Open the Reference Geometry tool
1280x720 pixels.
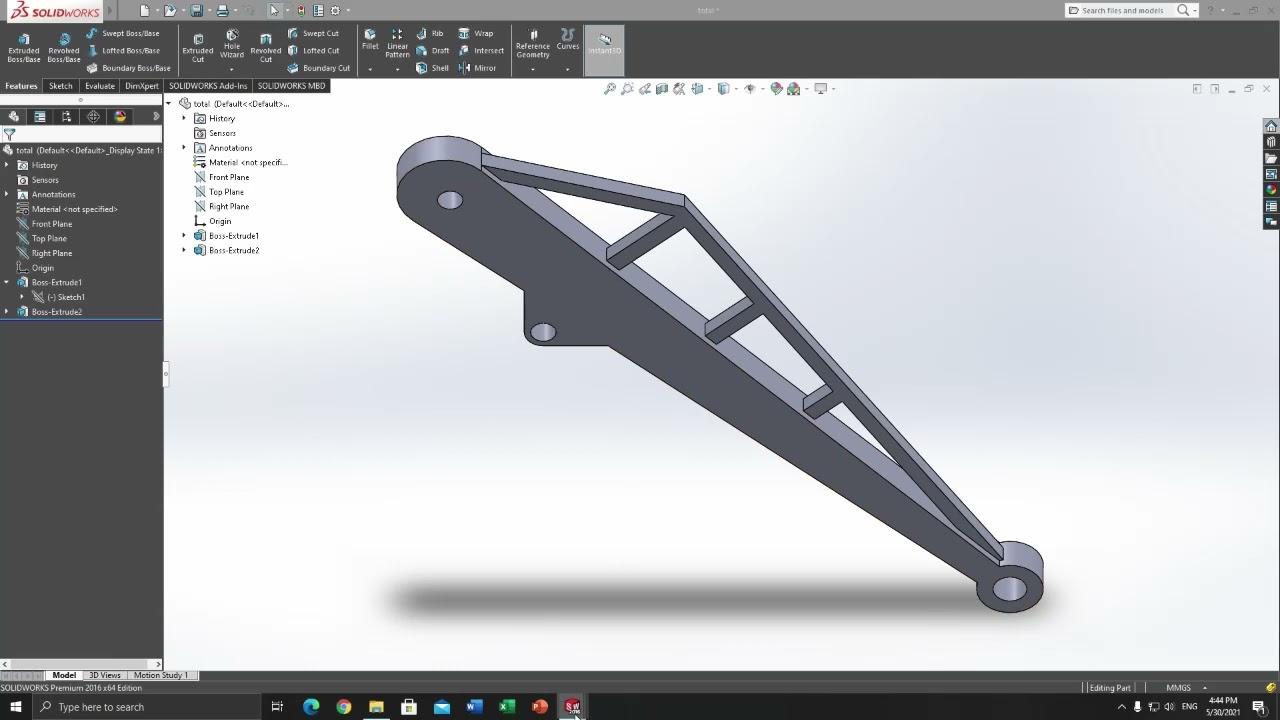533,43
